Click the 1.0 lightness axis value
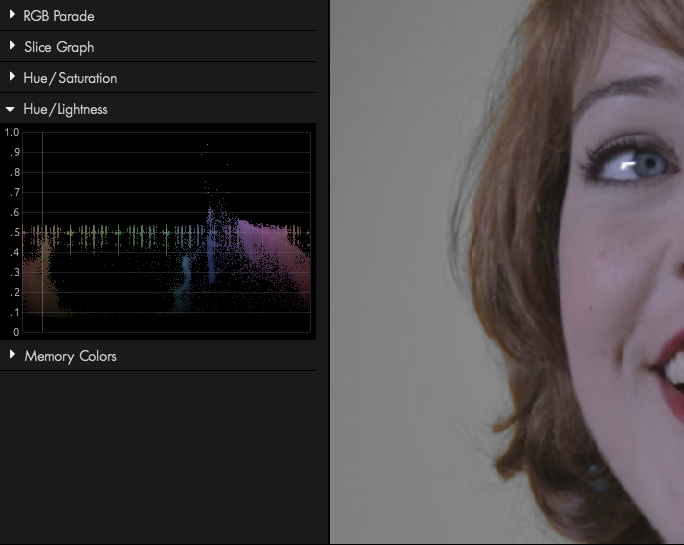The width and height of the screenshot is (684, 545). [x=12, y=132]
